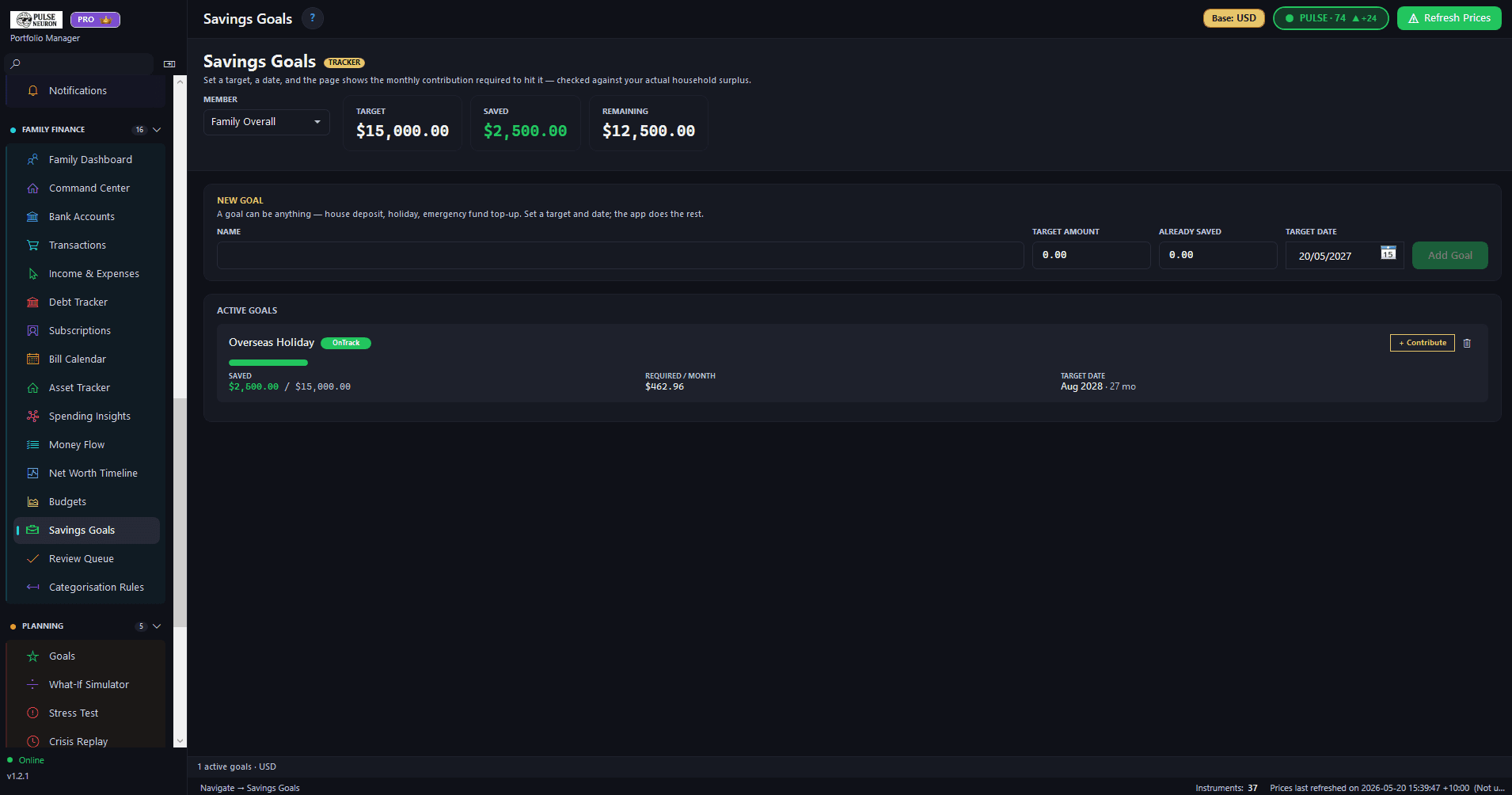The width and height of the screenshot is (1512, 795).
Task: Open the target date calendar picker icon
Action: pos(1388,253)
